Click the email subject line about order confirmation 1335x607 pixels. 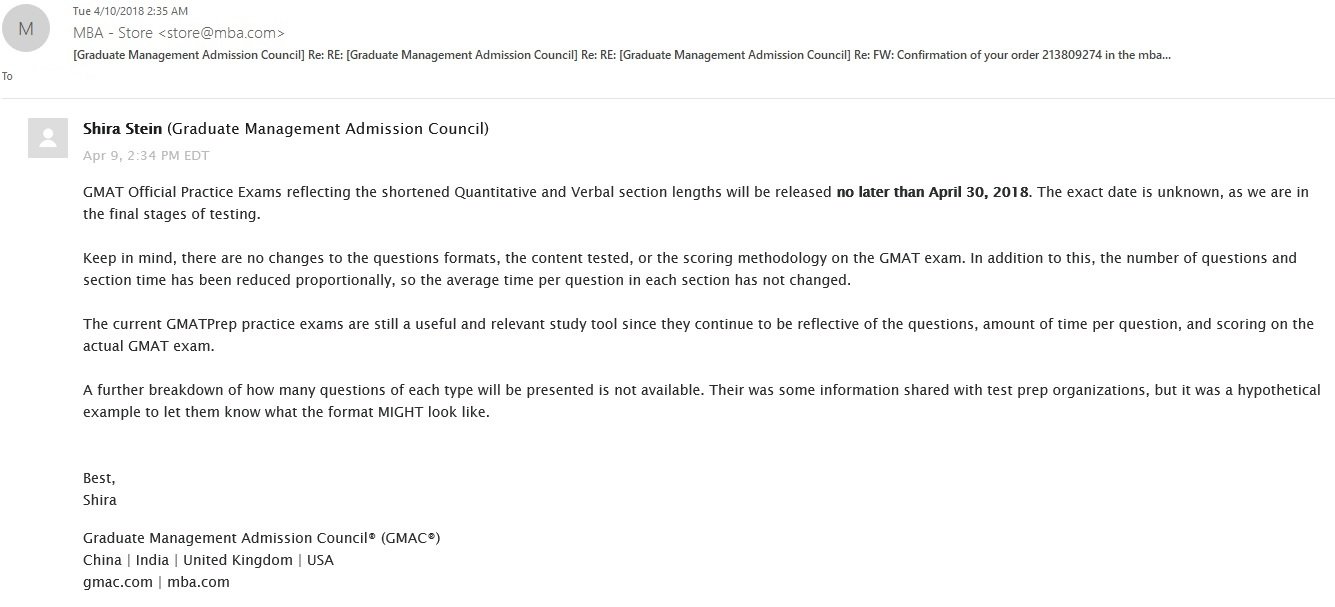click(622, 55)
